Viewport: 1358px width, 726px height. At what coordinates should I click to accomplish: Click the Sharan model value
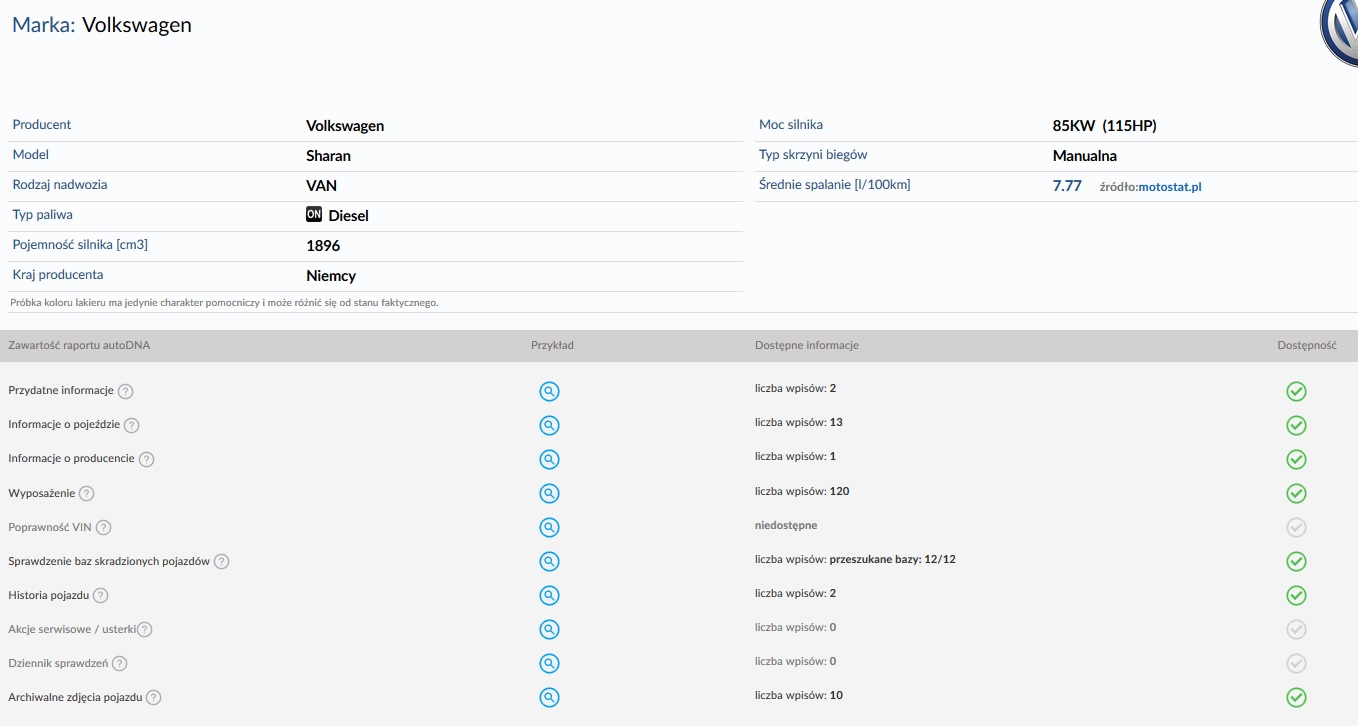tap(328, 156)
